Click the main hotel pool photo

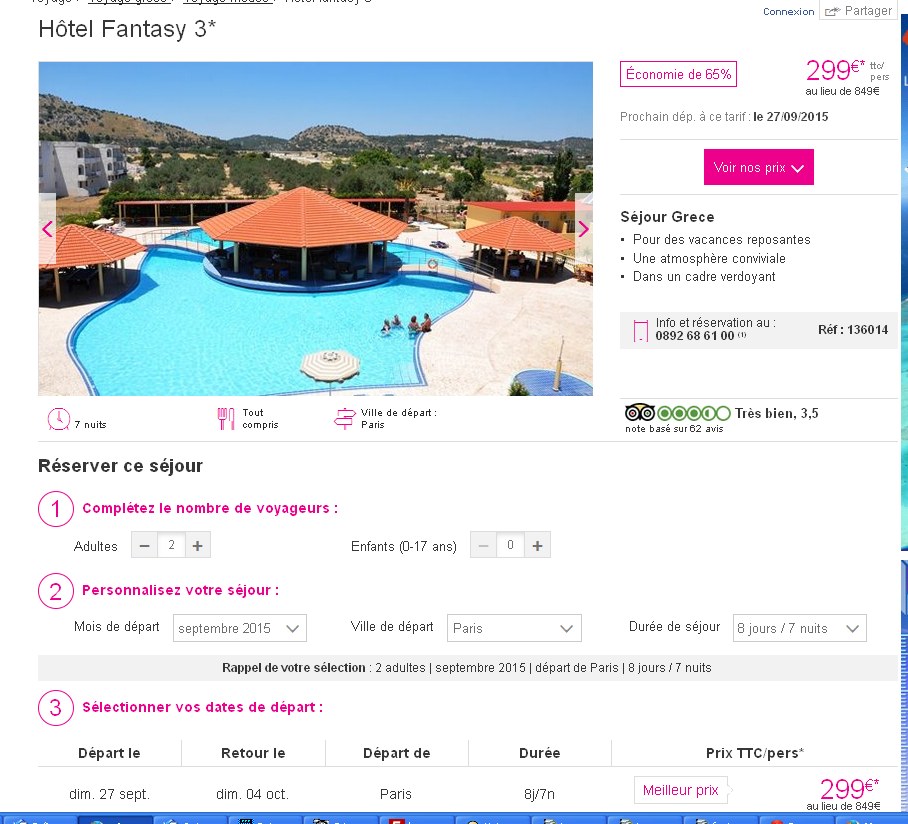pos(316,229)
